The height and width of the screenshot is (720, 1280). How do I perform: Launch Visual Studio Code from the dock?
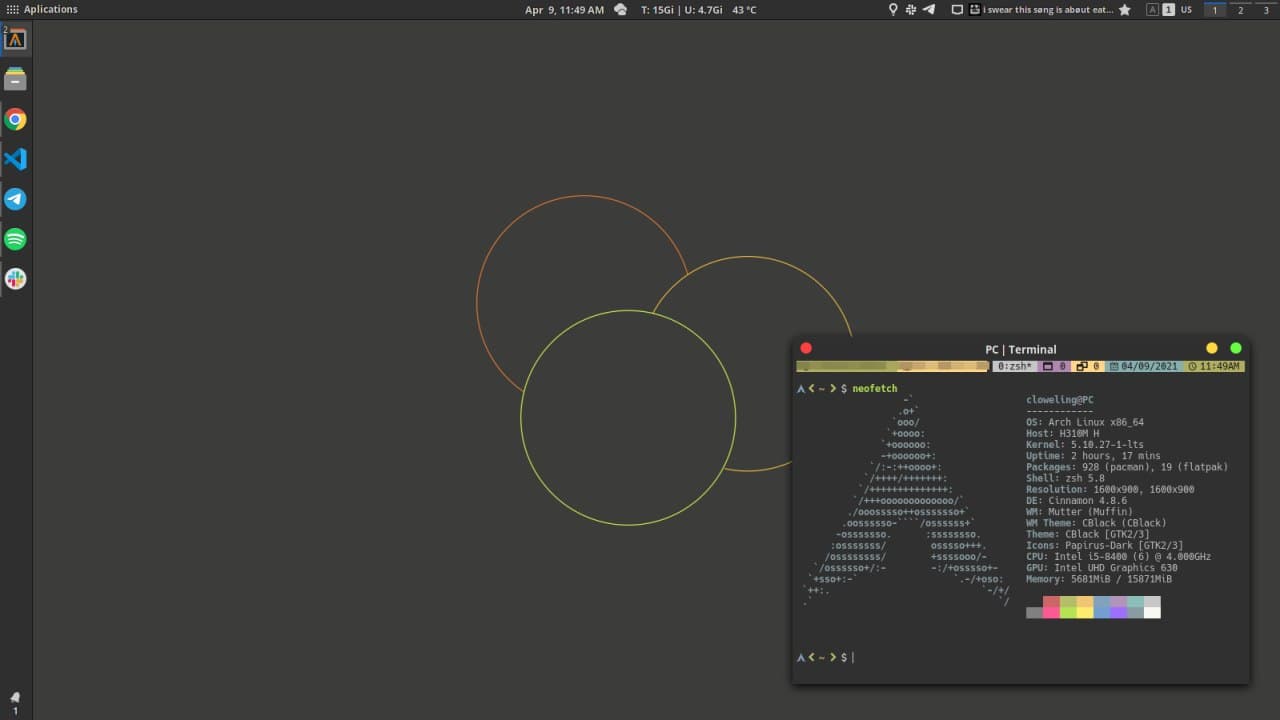[x=16, y=159]
